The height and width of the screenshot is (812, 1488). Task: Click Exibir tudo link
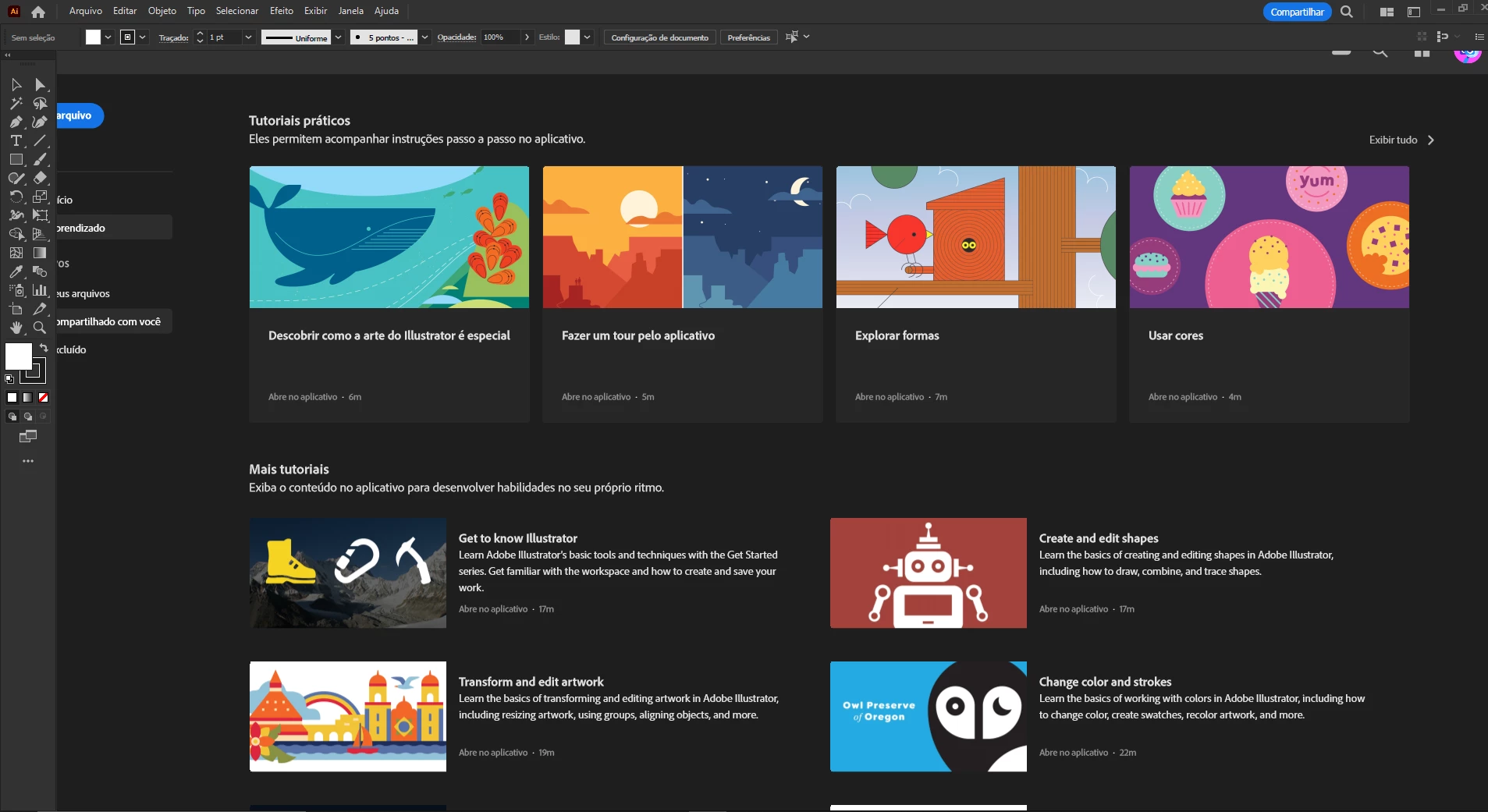point(1401,140)
